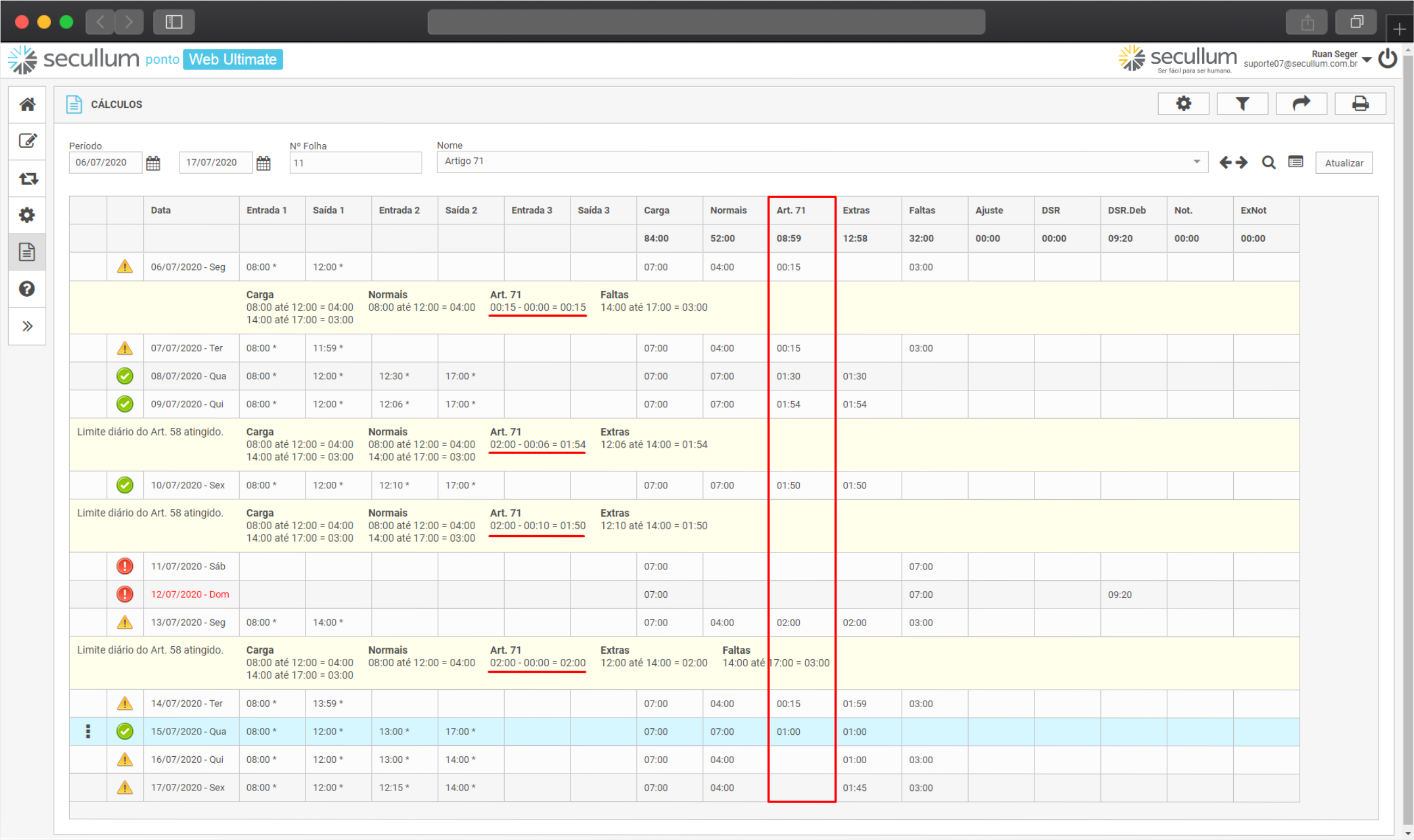The width and height of the screenshot is (1414, 840).
Task: Open the Nome dropdown showing Artigo 71
Action: (1197, 162)
